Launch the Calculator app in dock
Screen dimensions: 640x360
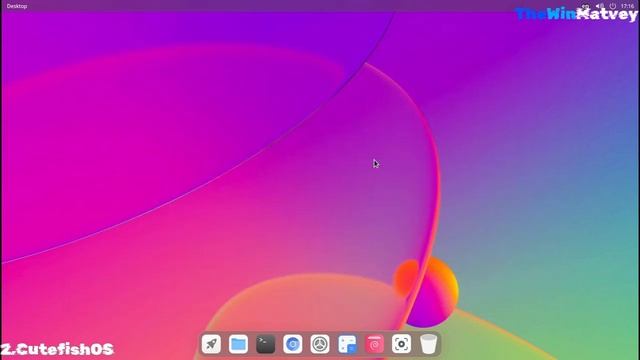click(x=347, y=344)
